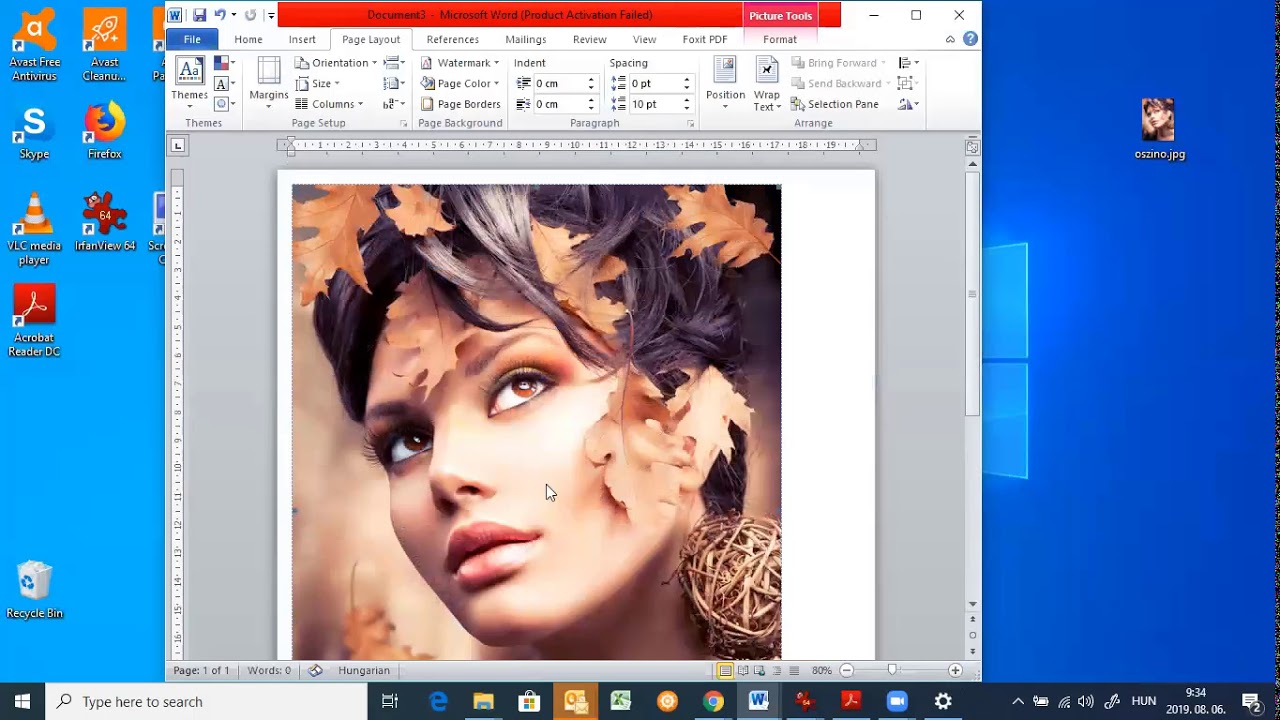The height and width of the screenshot is (720, 1280).
Task: Open Hyphenation options
Action: 394,104
